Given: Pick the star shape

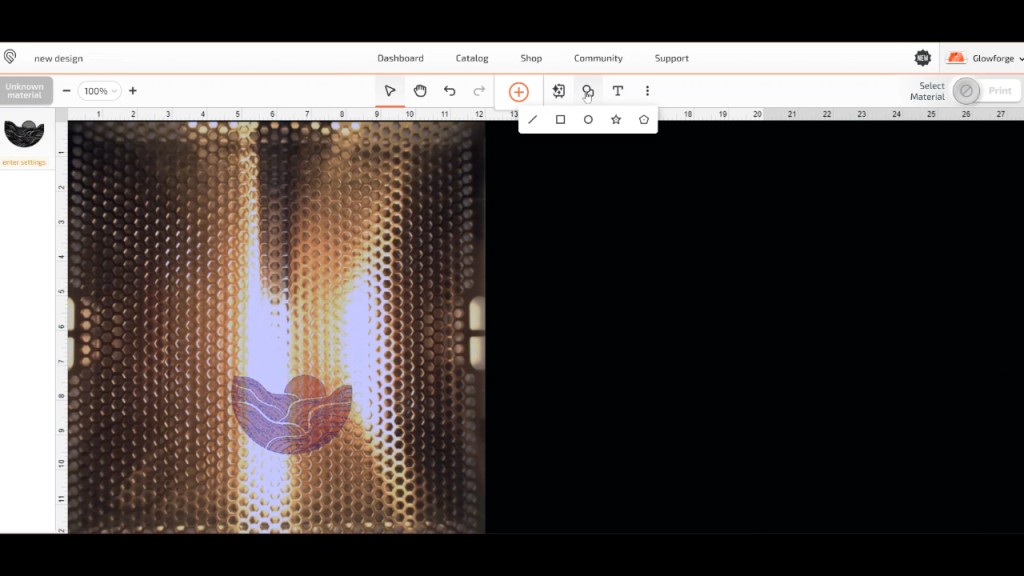Looking at the screenshot, I should (x=616, y=120).
